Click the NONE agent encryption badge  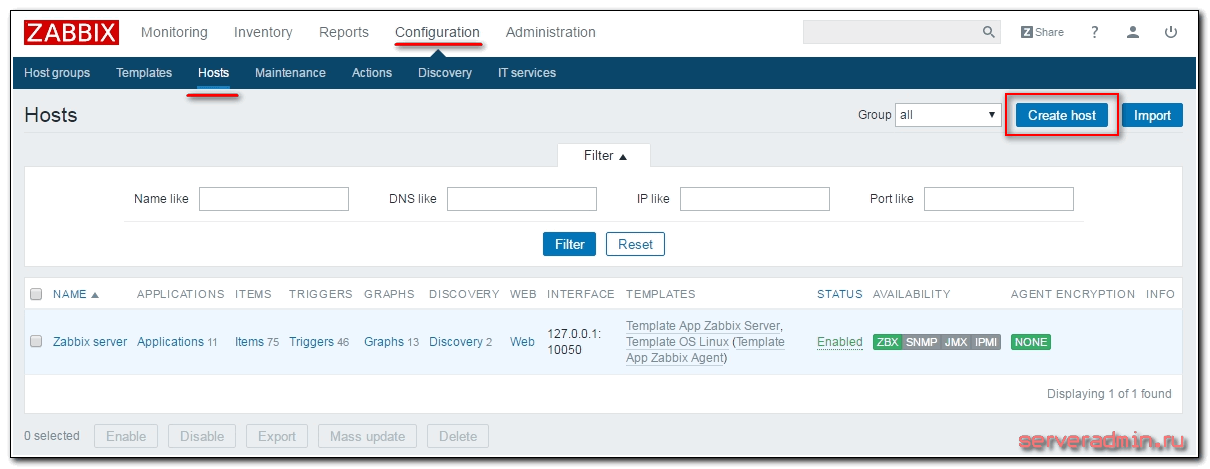click(x=1031, y=342)
